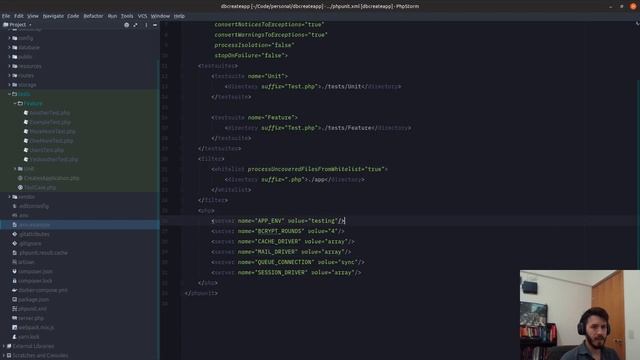Click the Scratches and Consoles icon
The image size is (640, 360).
tap(9, 356)
